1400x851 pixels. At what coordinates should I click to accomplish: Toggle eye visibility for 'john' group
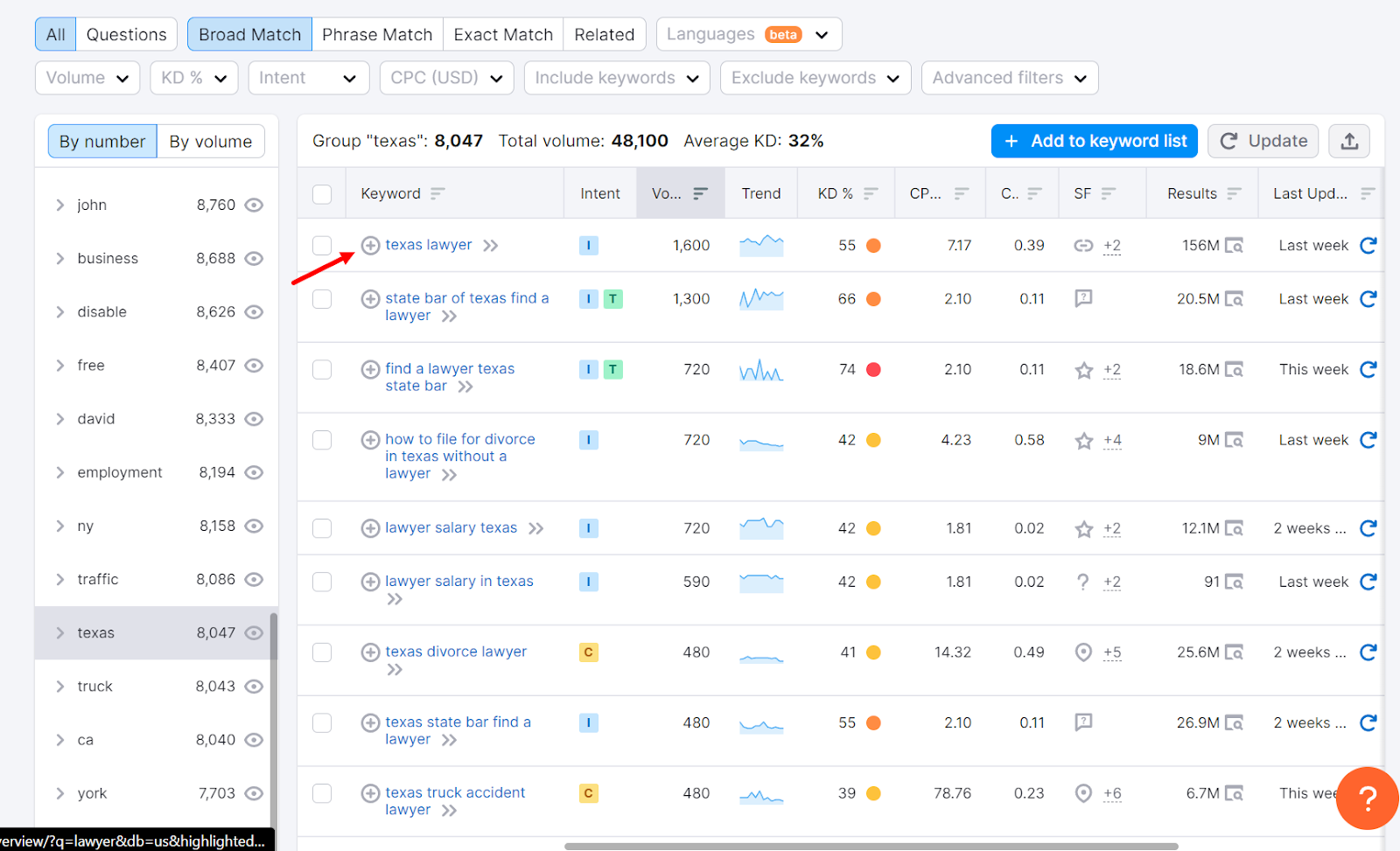[254, 206]
